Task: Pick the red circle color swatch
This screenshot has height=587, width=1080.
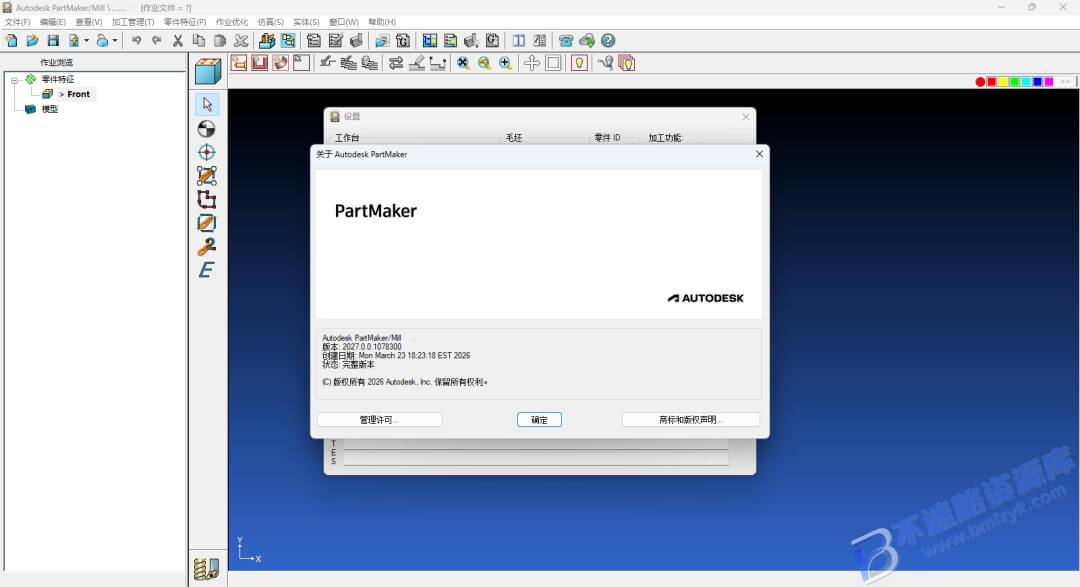Action: (980, 81)
